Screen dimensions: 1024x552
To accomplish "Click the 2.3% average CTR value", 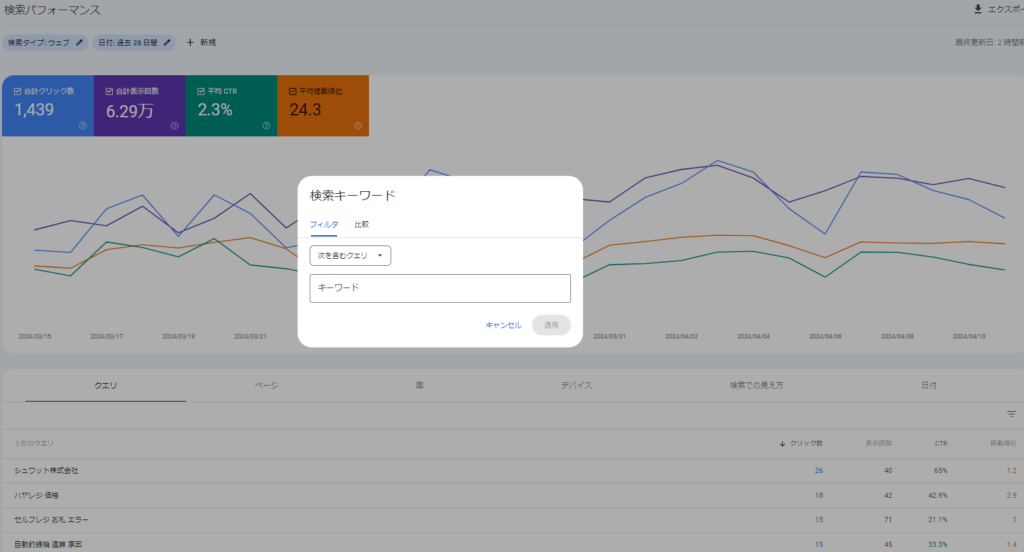I will tap(215, 110).
